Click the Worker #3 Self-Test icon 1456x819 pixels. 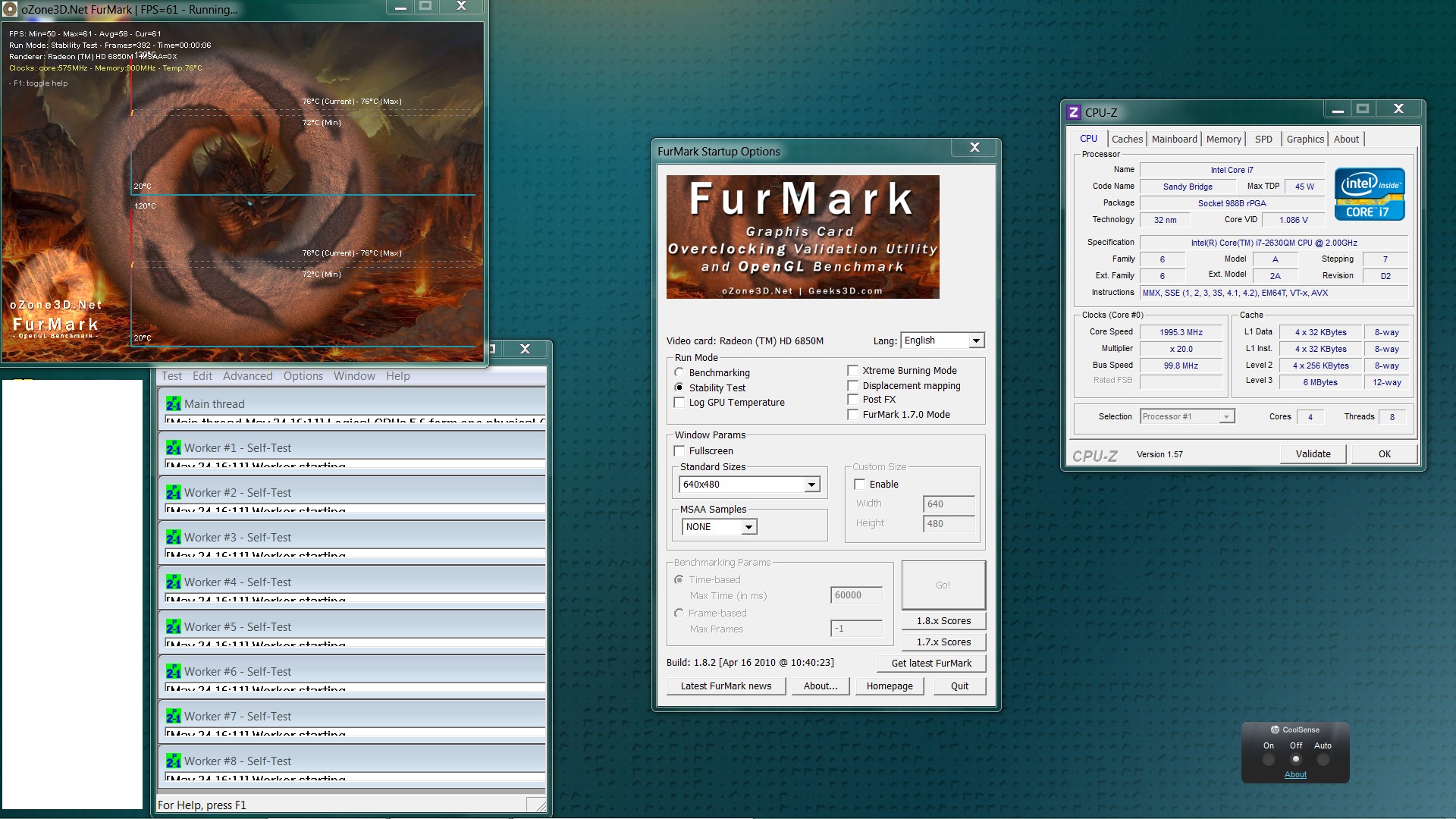point(174,537)
